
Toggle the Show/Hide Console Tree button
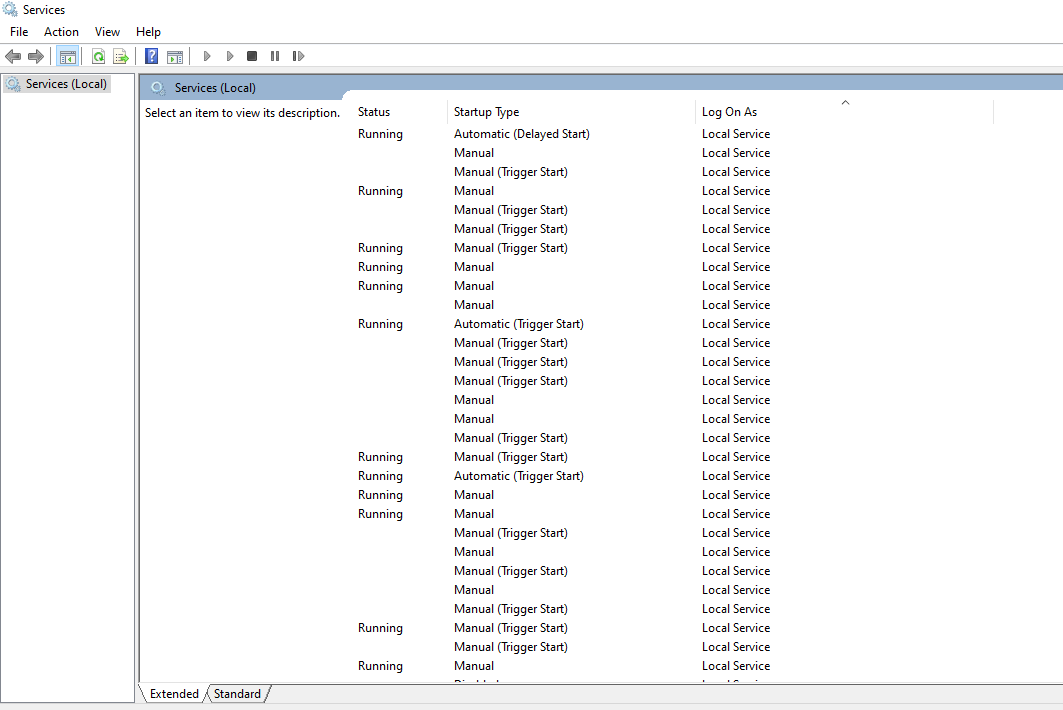click(x=68, y=57)
